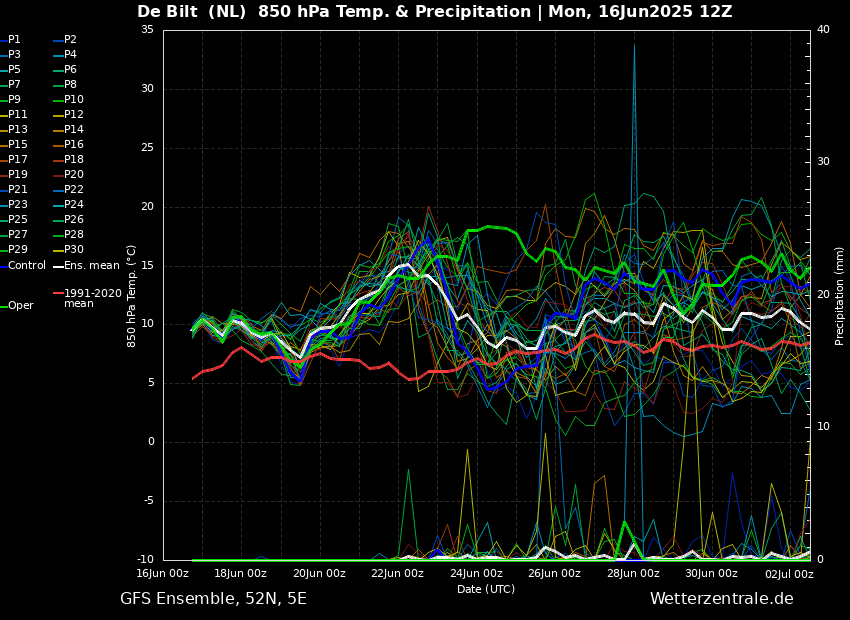
Task: Click the Ens. mean legend label
Action: [91, 266]
